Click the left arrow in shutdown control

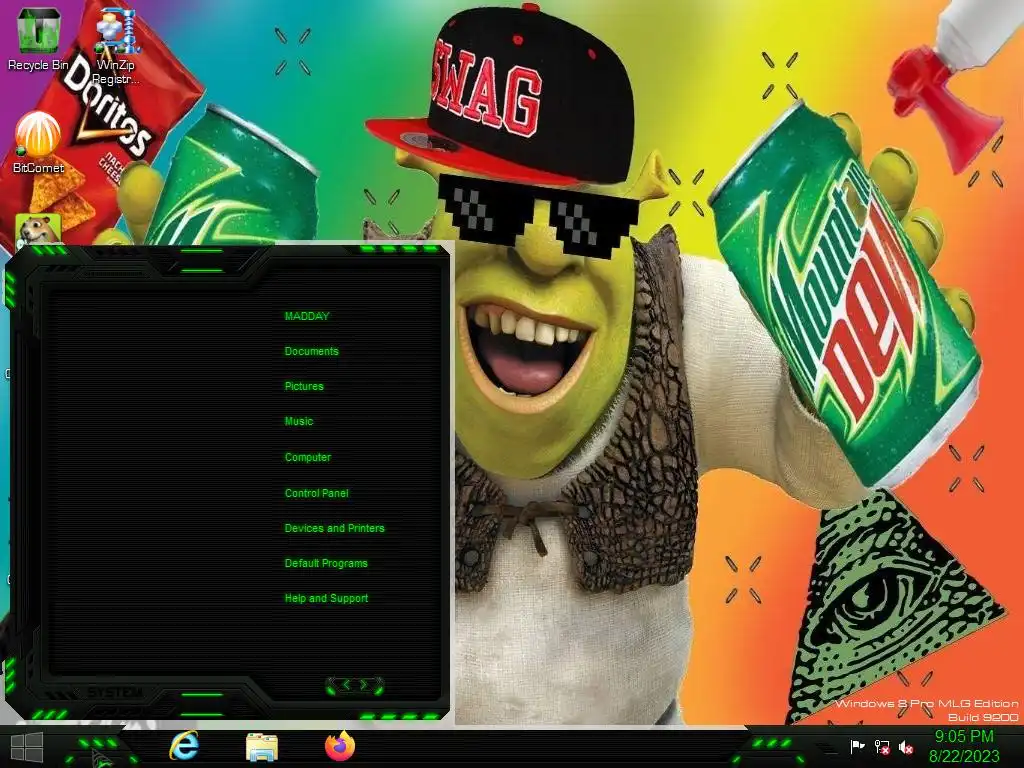pyautogui.click(x=346, y=685)
